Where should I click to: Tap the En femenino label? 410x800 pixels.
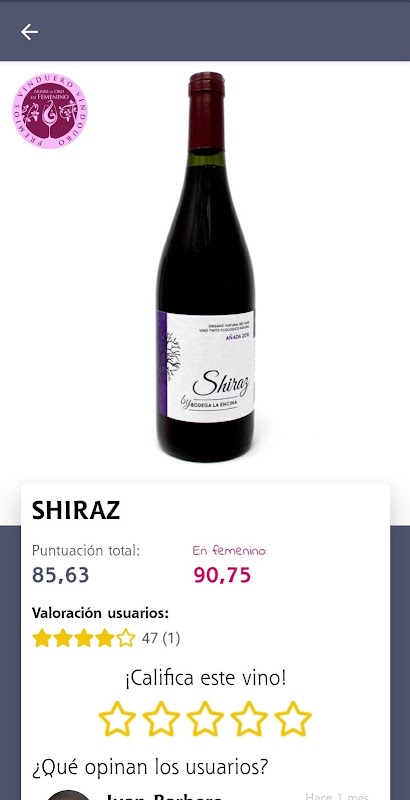tap(229, 551)
